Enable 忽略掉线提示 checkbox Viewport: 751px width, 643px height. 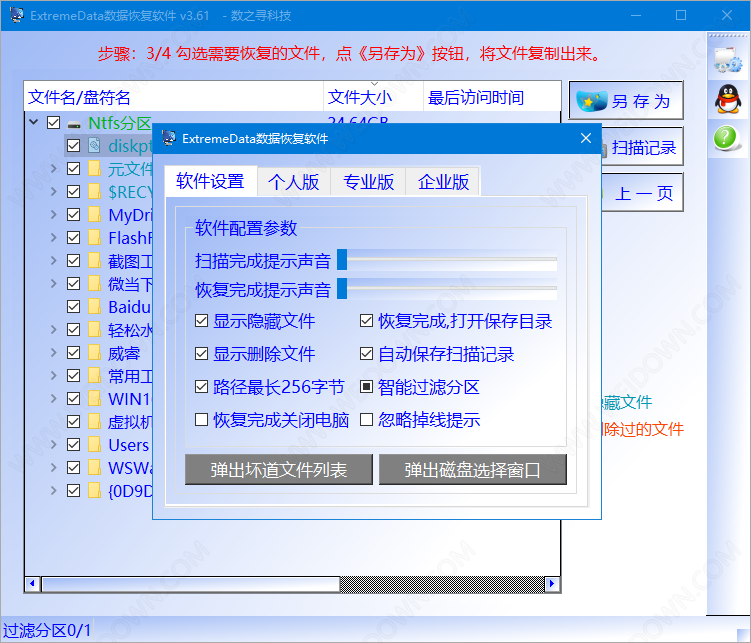[x=366, y=420]
